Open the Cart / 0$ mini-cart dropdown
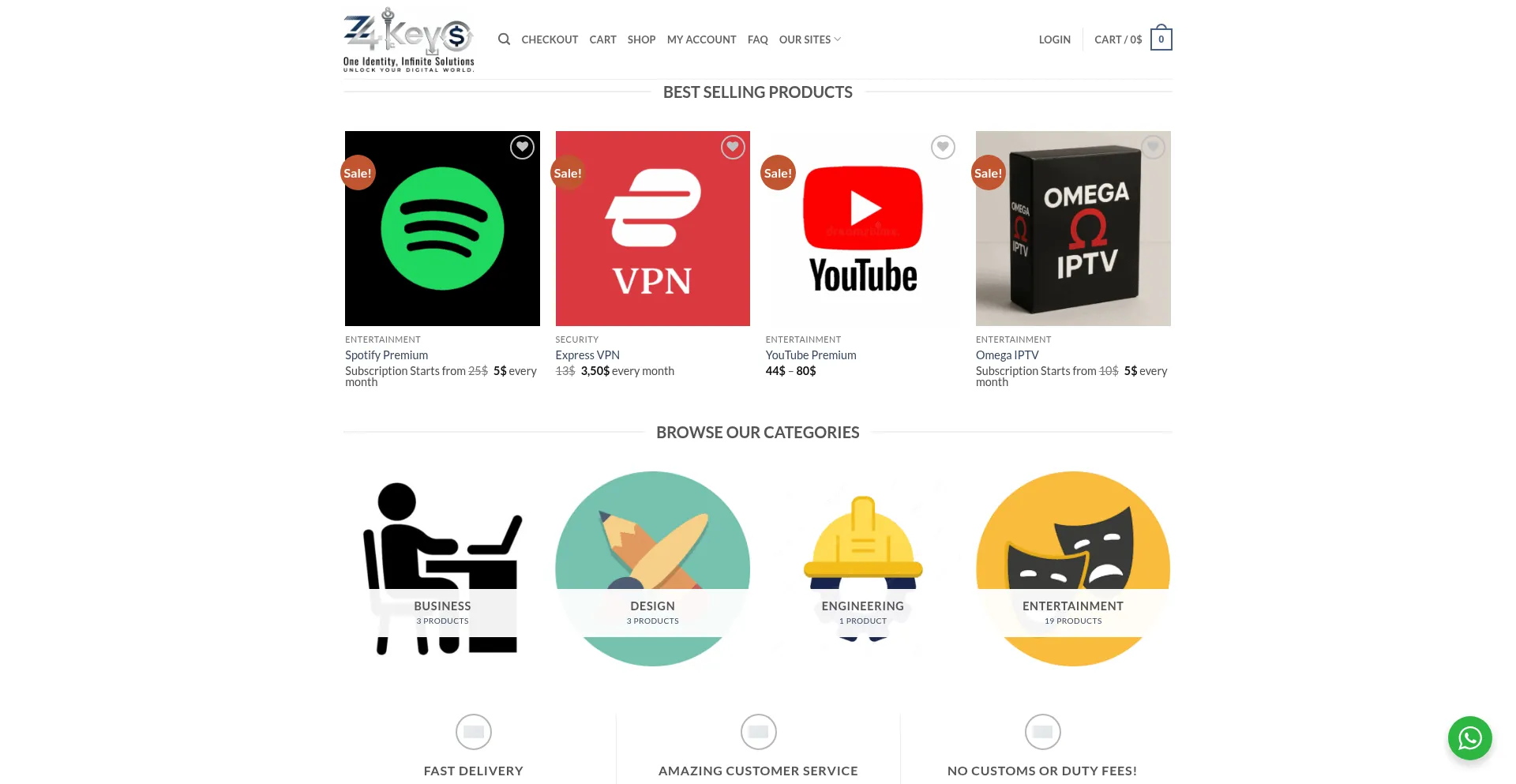Image resolution: width=1516 pixels, height=784 pixels. click(x=1118, y=39)
